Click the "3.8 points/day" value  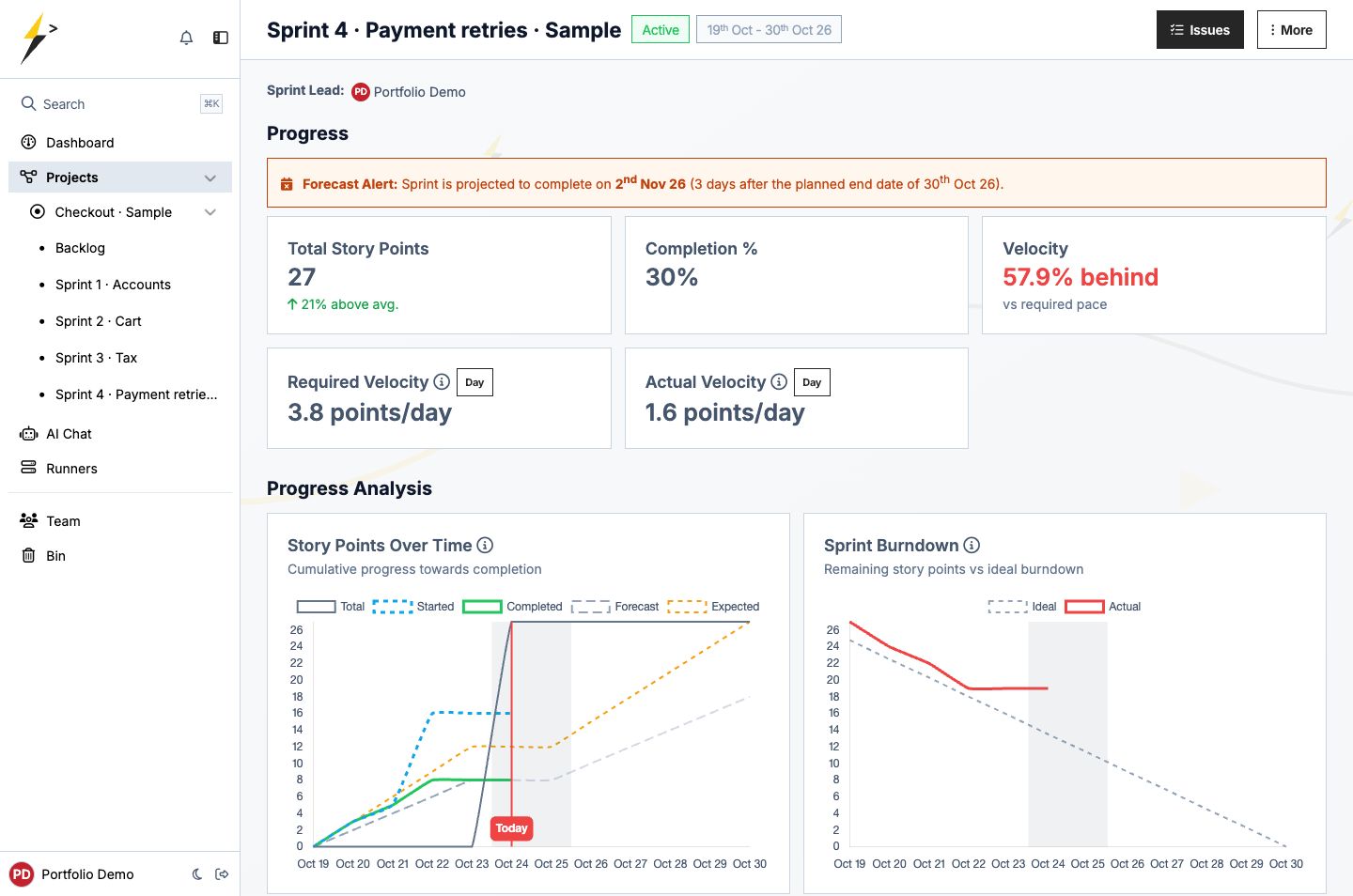point(369,413)
